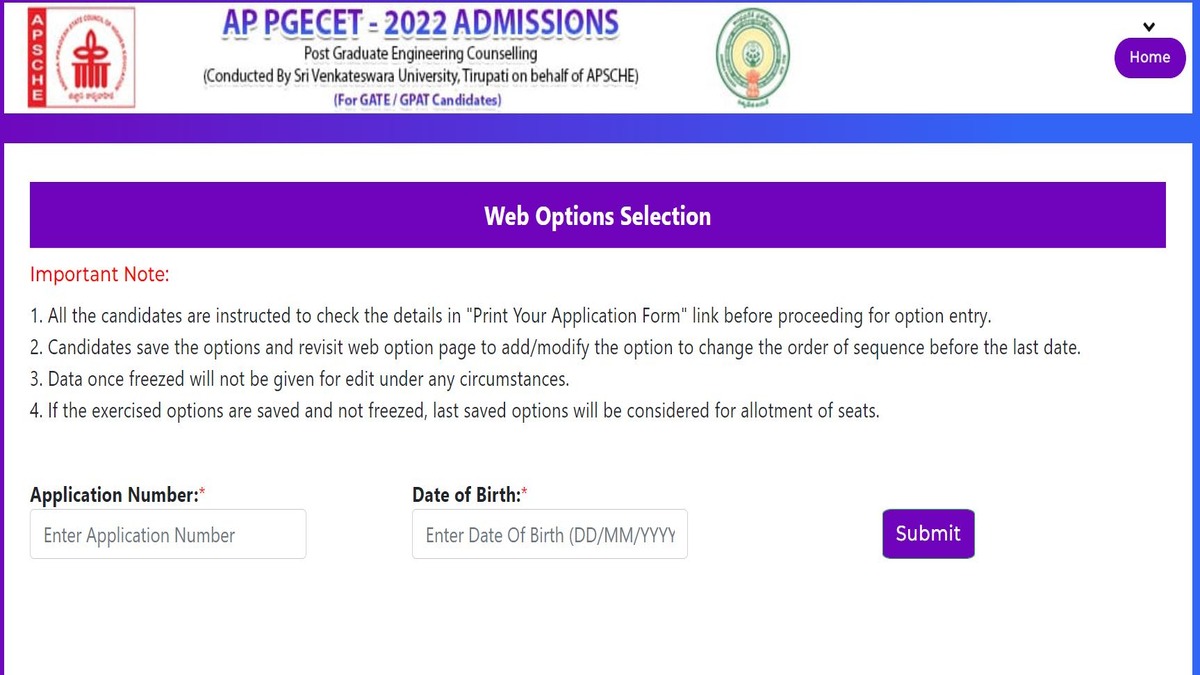Click the Post Graduate Engineering Counselling subtitle
The image size is (1200, 675).
coord(421,54)
